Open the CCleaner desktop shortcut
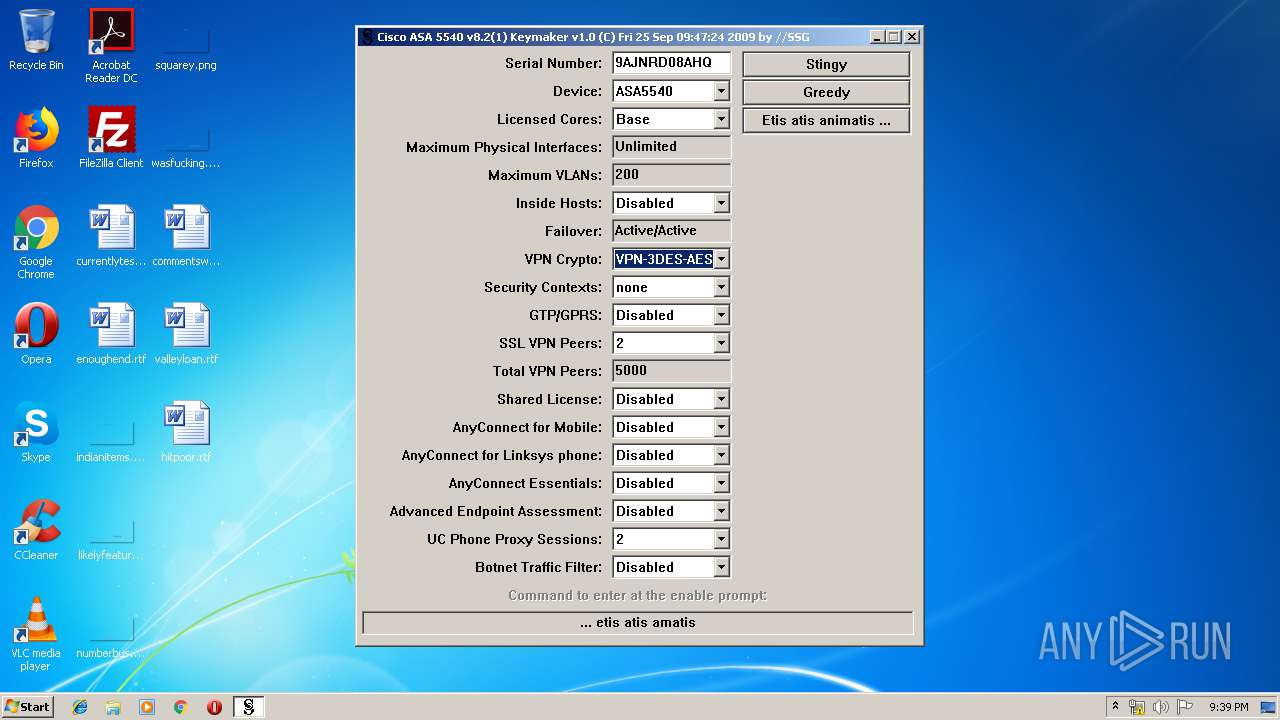Viewport: 1280px width, 720px height. pyautogui.click(x=36, y=530)
